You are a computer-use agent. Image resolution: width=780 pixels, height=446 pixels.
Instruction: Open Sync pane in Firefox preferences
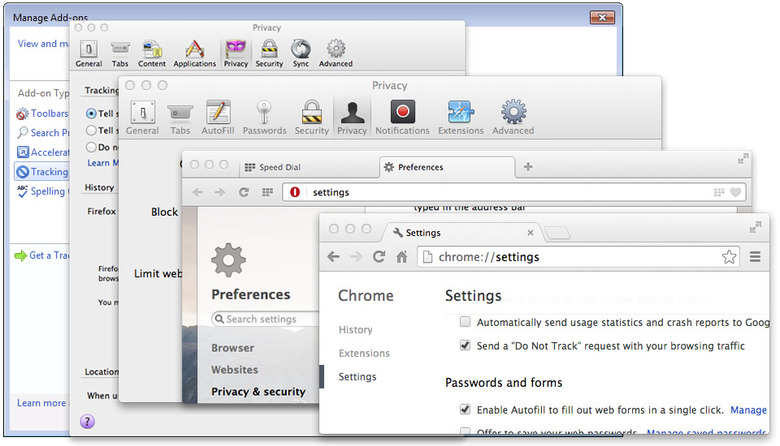tap(301, 50)
